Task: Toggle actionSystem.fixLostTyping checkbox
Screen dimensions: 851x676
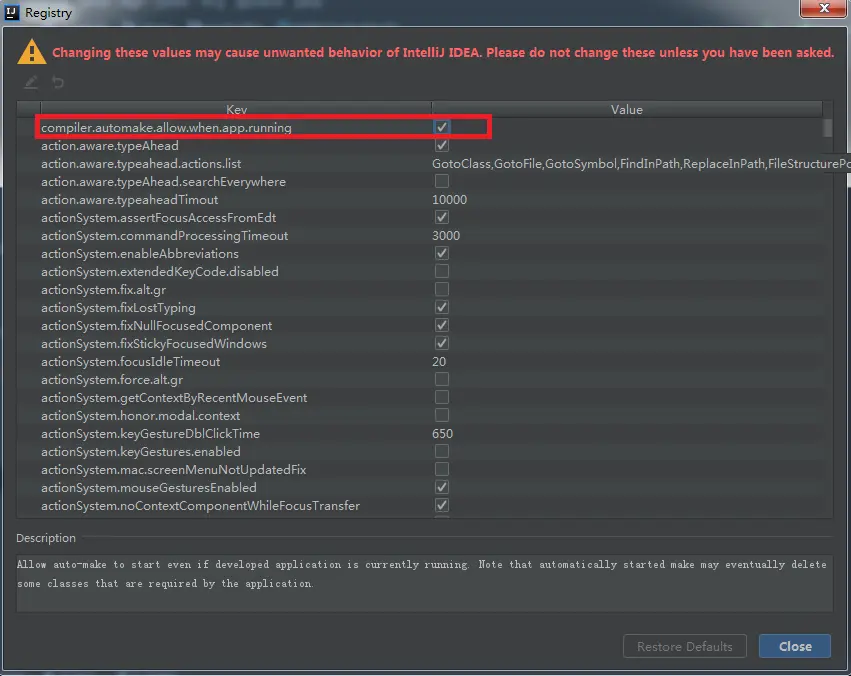Action: (x=442, y=307)
